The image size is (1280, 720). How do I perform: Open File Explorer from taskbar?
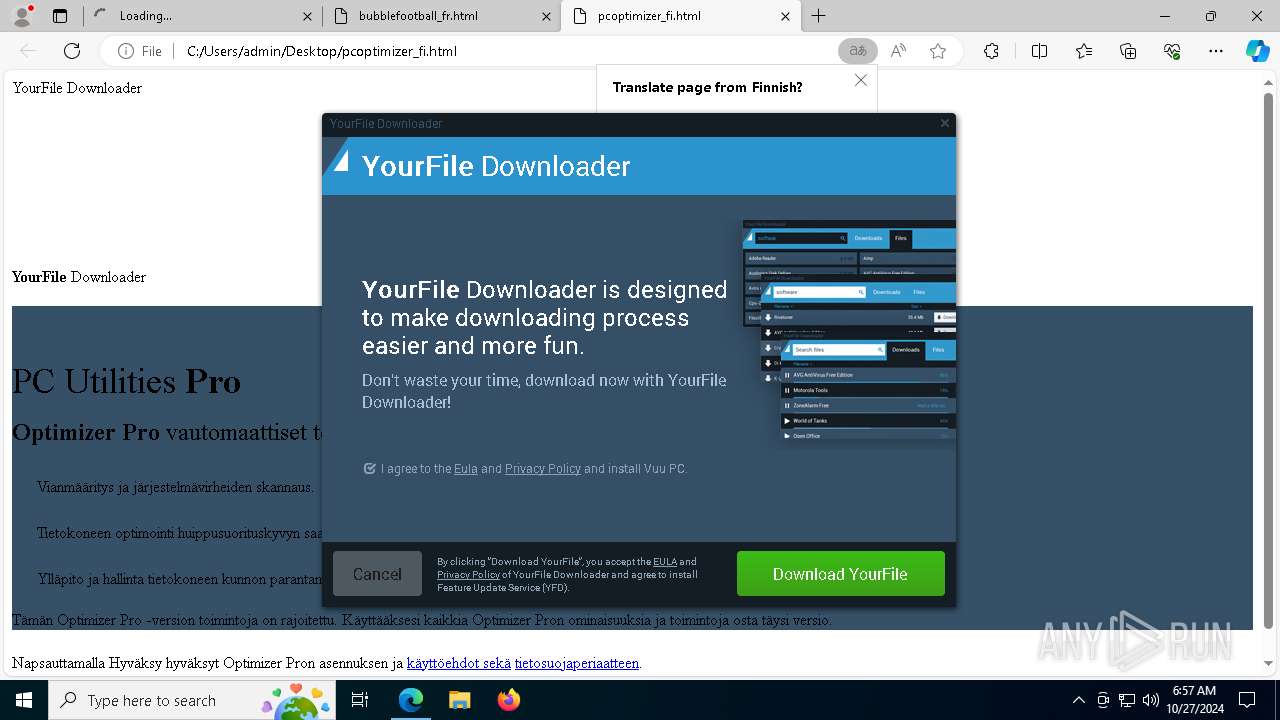pos(459,700)
